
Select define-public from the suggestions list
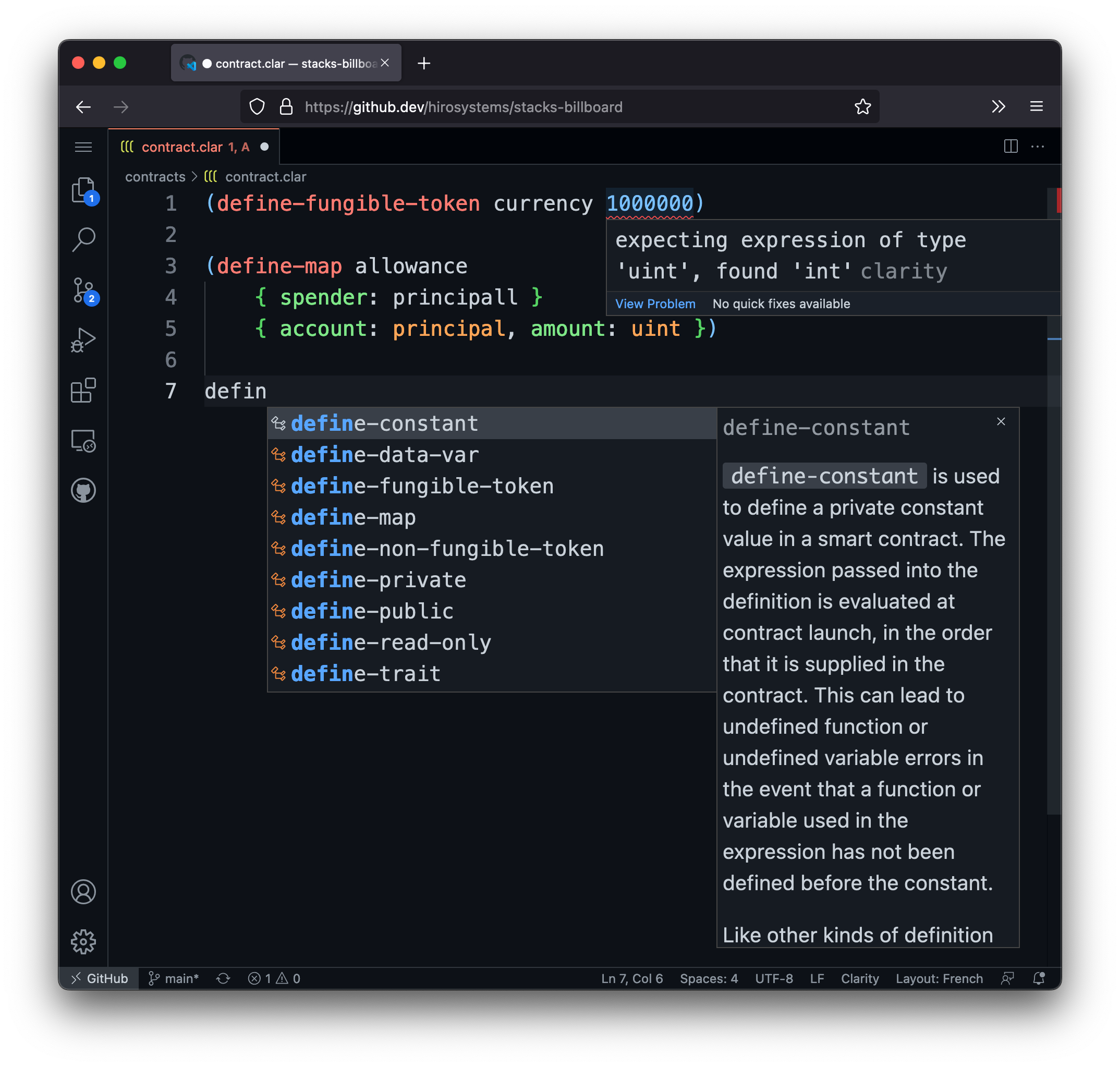click(372, 611)
